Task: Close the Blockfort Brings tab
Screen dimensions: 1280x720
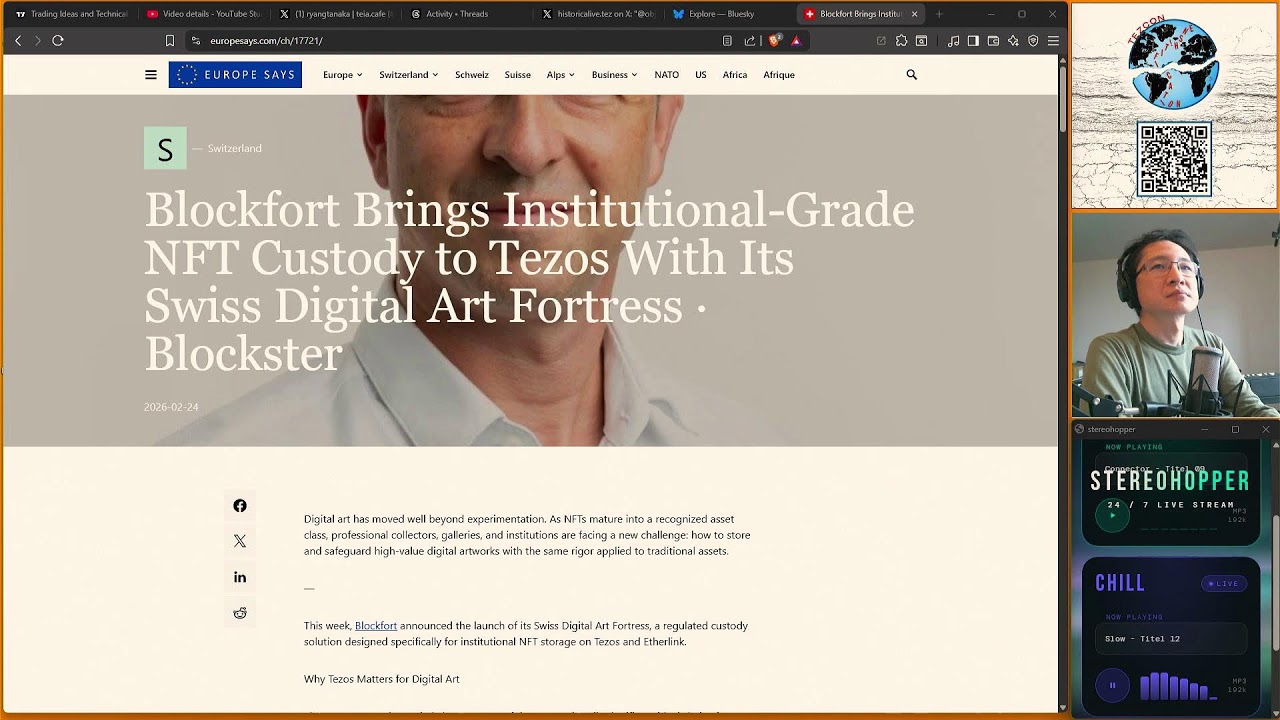Action: point(914,14)
